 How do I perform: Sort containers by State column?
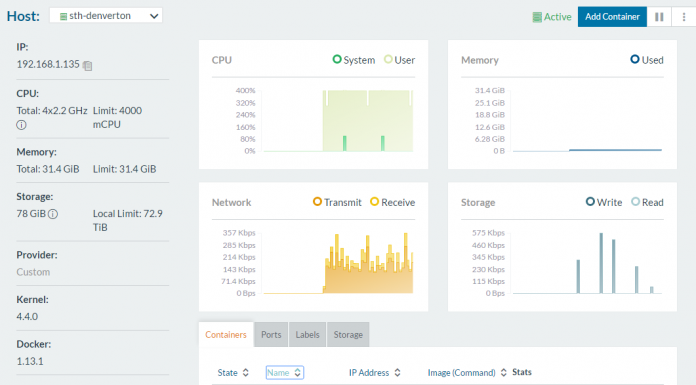click(x=233, y=373)
